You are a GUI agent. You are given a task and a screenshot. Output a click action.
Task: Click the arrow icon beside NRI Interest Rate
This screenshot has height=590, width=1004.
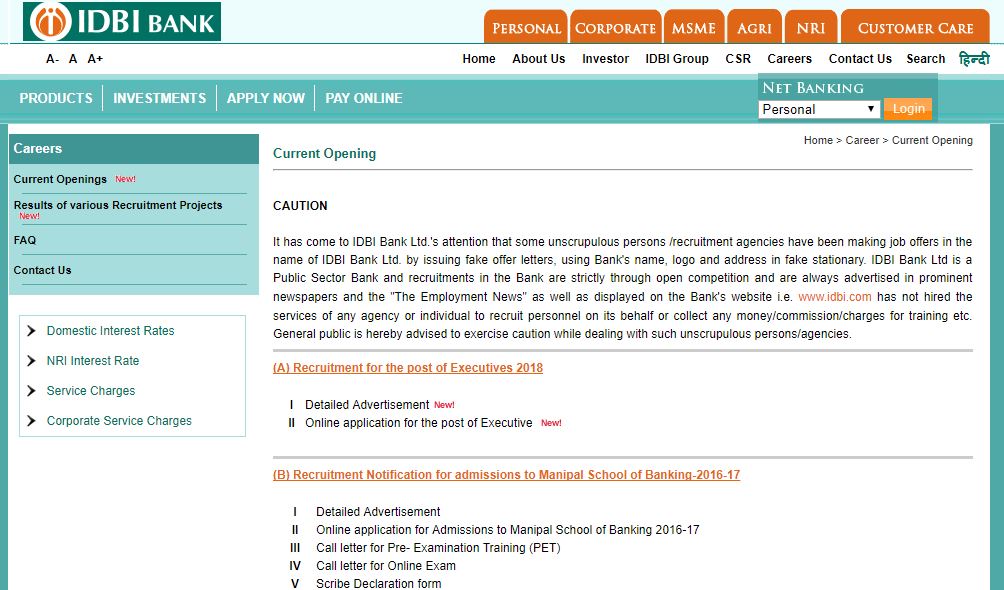(32, 361)
